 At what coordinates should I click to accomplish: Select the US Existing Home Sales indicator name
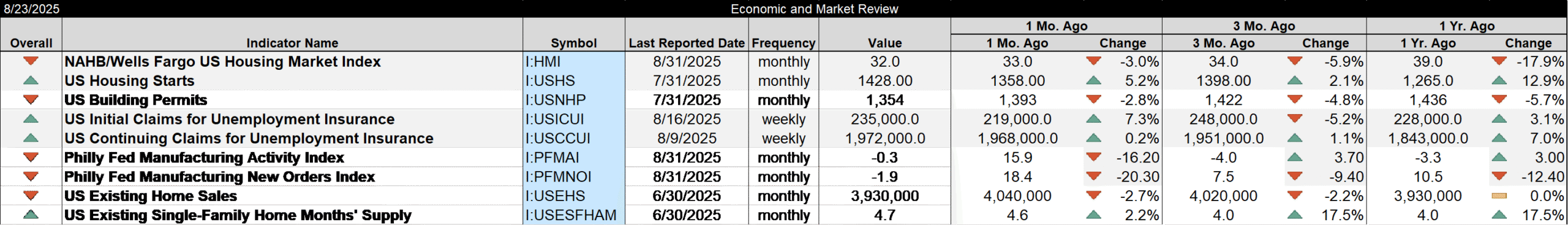[x=151, y=196]
